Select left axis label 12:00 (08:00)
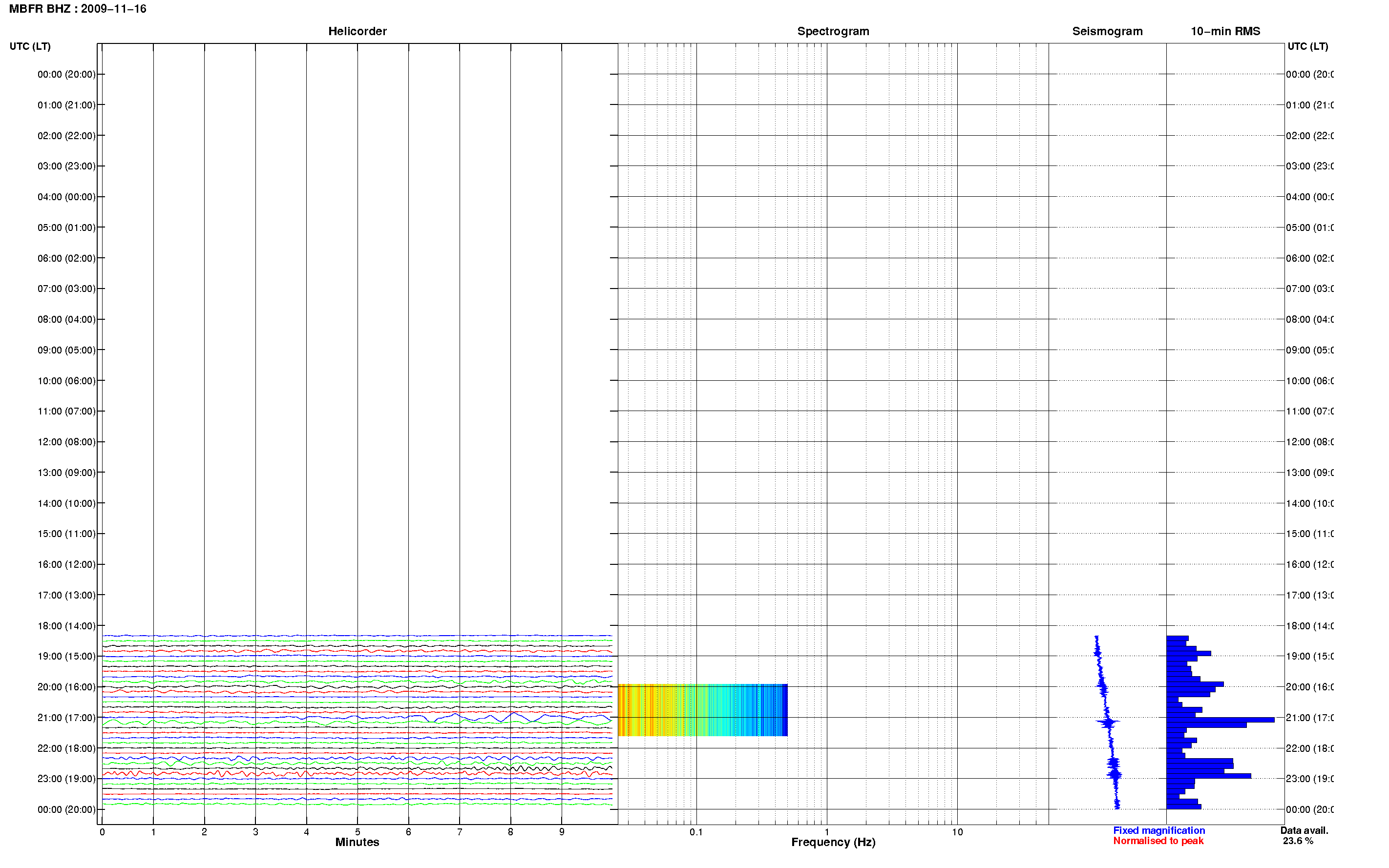Screen dimensions: 1389x868 click(66, 442)
